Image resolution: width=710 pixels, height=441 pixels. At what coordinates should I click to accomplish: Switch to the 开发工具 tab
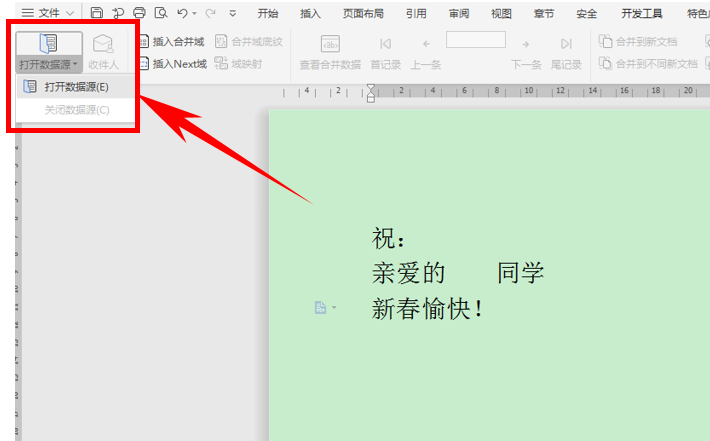tap(642, 14)
